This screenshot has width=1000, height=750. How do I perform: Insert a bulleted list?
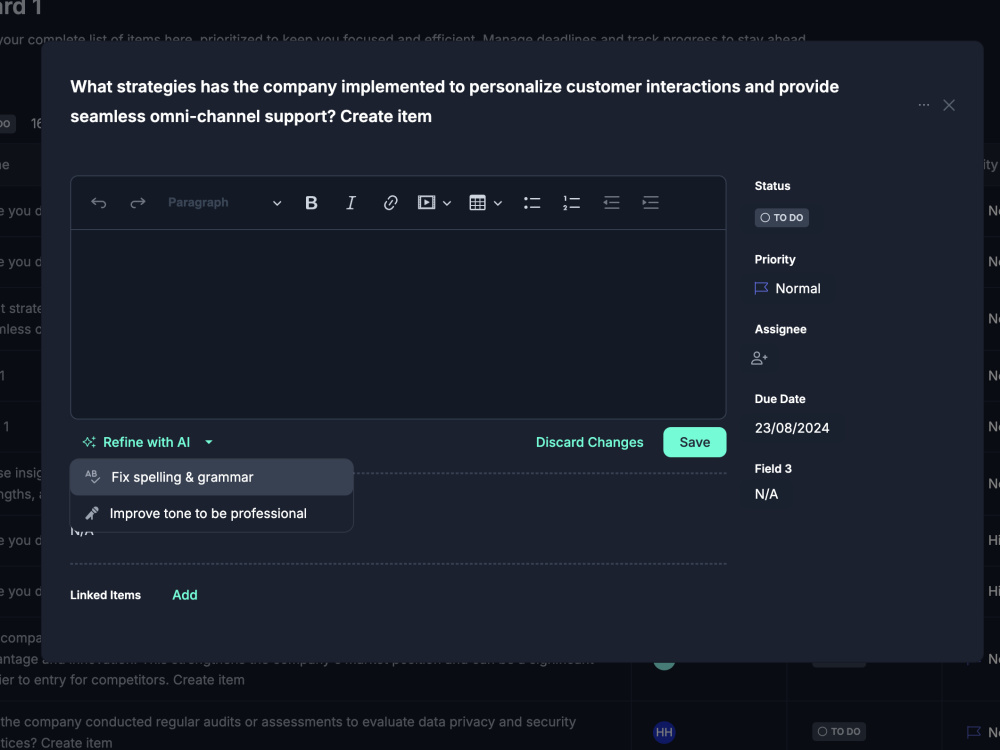[x=532, y=203]
